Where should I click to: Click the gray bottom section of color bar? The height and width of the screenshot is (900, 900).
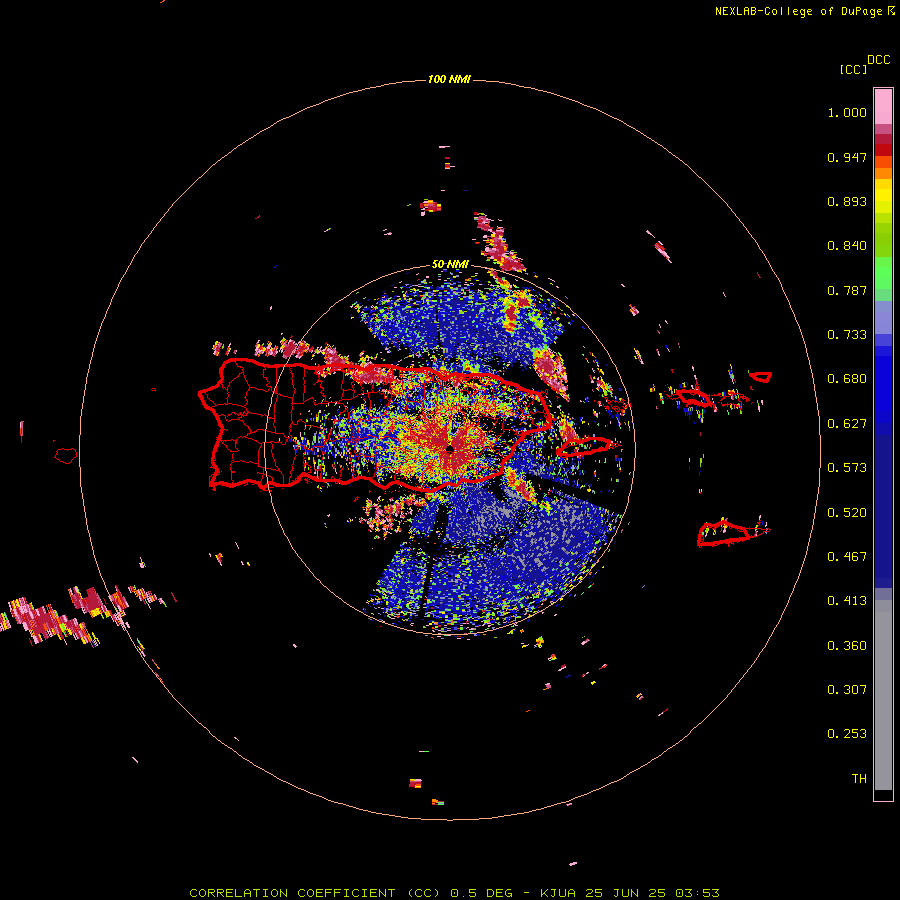(x=883, y=695)
